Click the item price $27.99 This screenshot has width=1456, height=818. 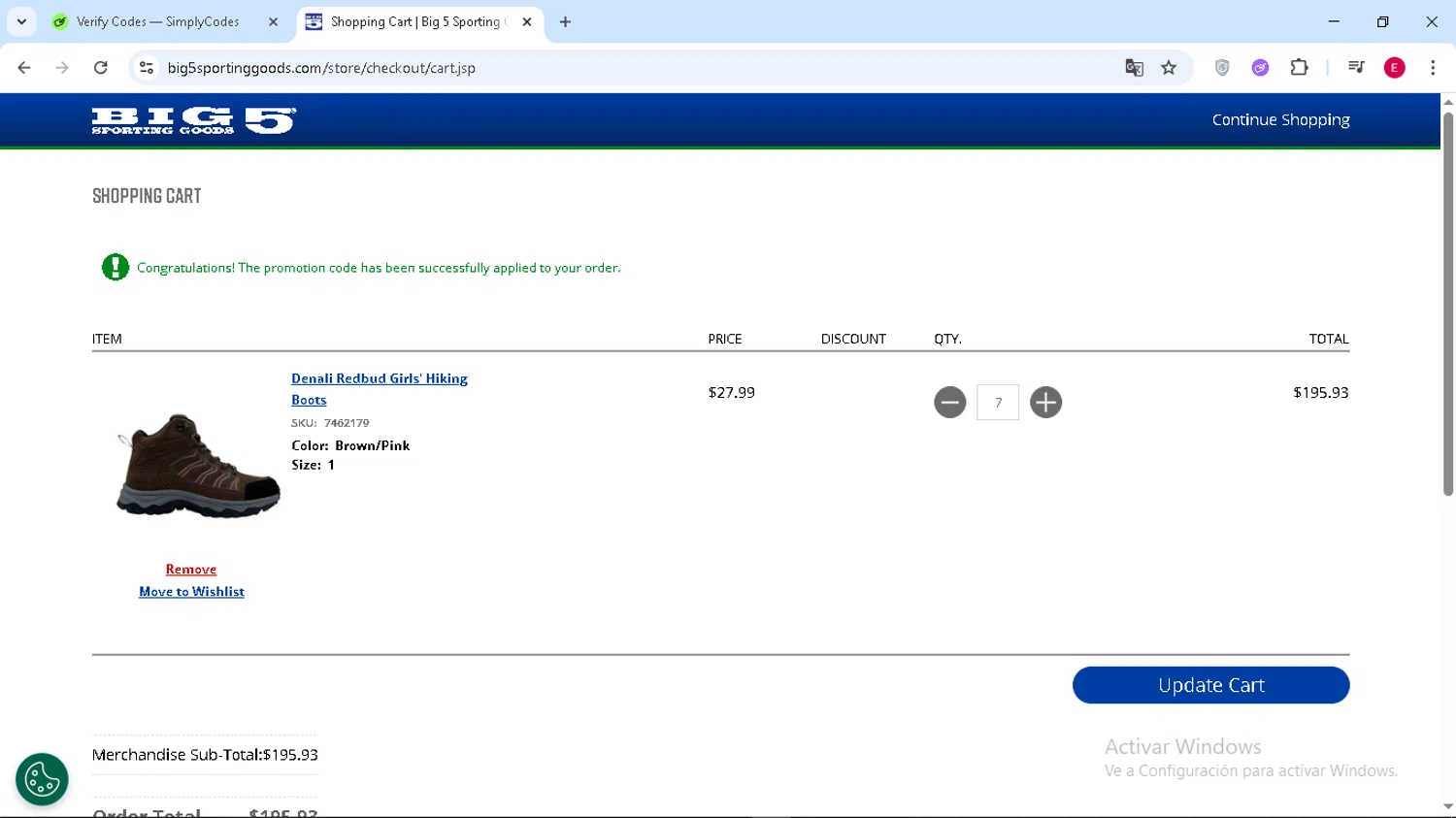731,393
